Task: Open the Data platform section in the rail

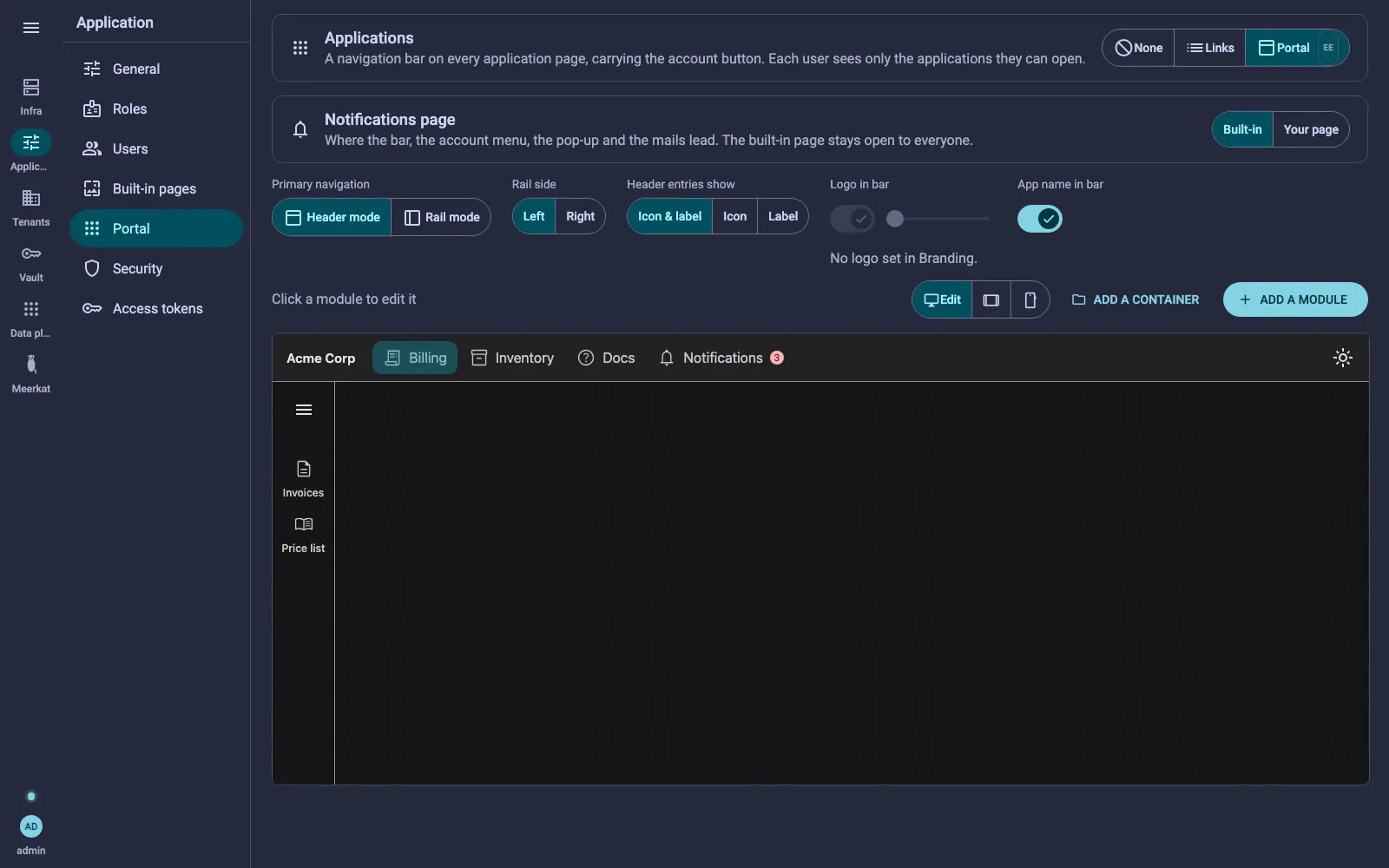Action: pos(31,319)
